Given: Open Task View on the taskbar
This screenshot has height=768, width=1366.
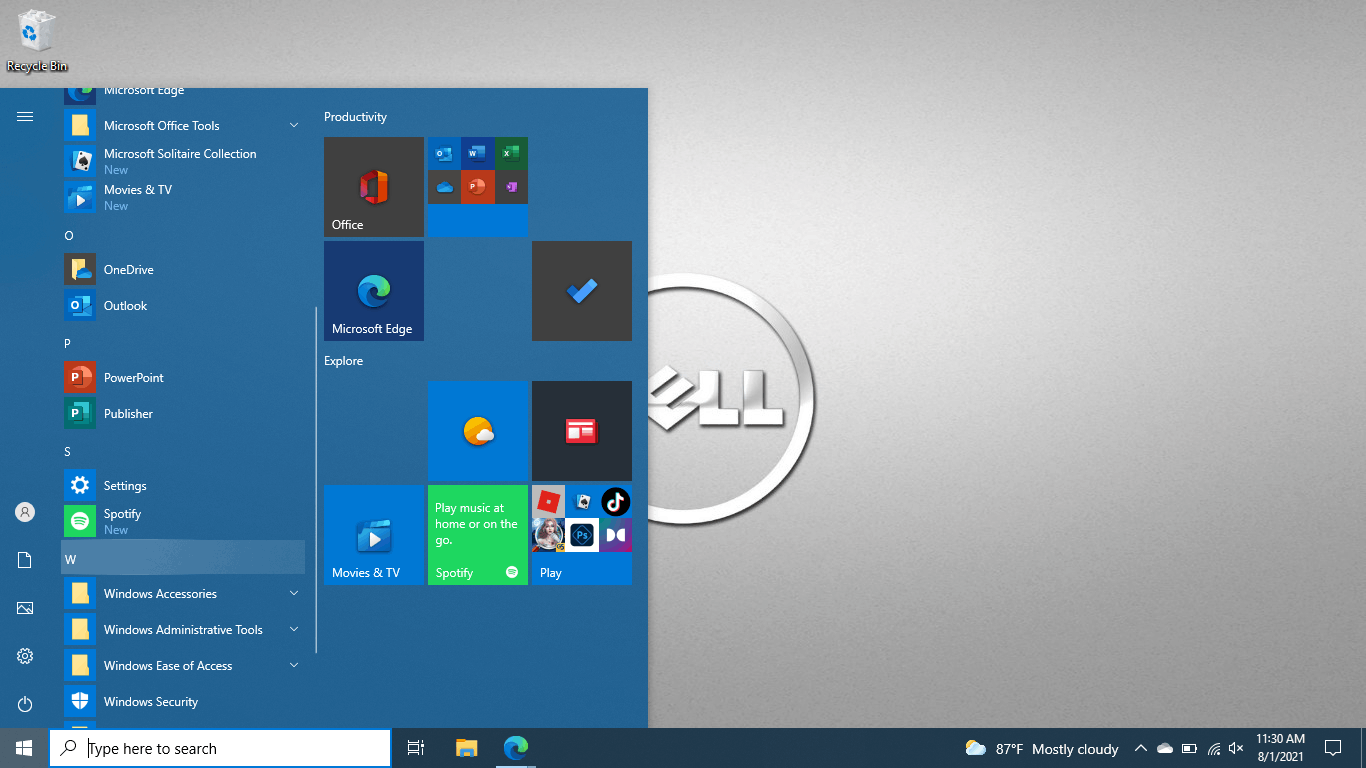Looking at the screenshot, I should point(416,748).
